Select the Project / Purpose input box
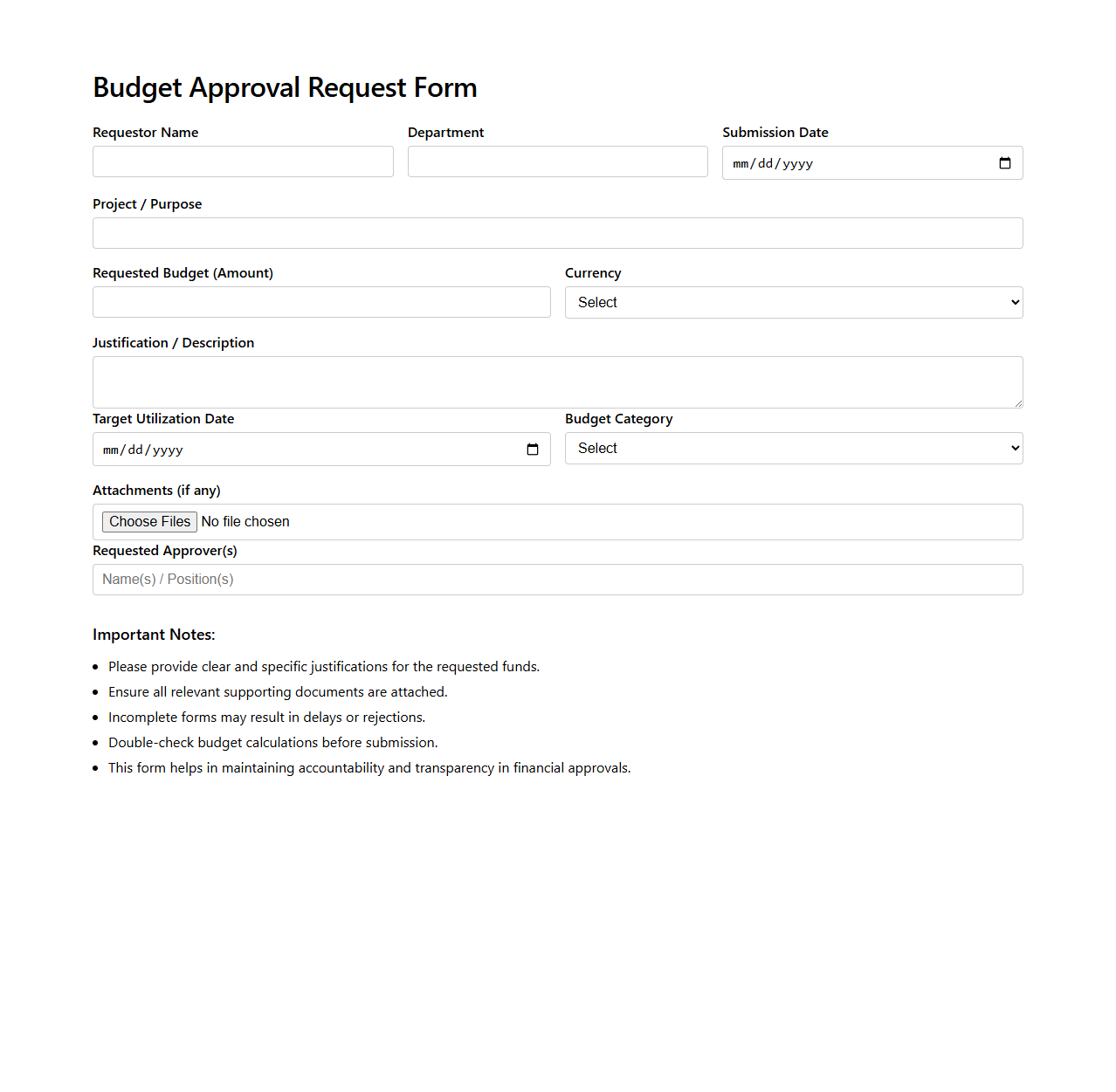 557,233
